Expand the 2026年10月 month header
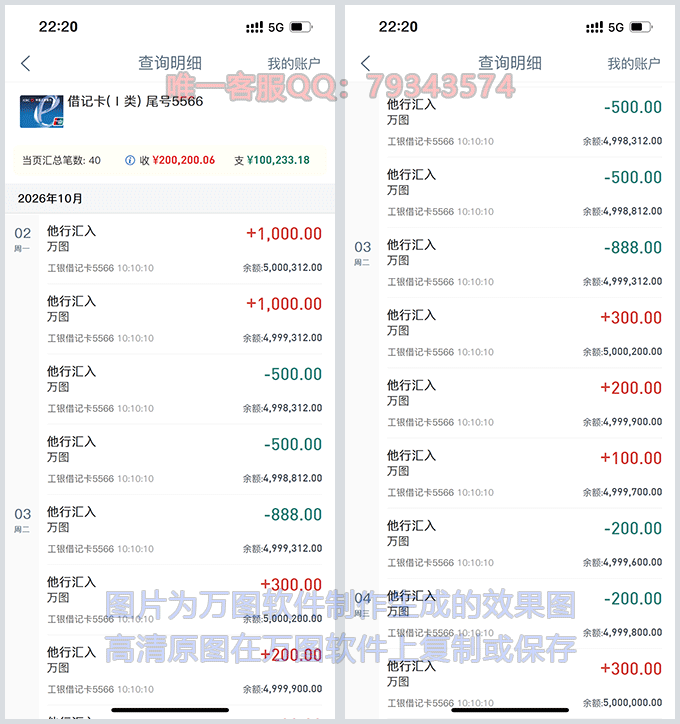 50,198
